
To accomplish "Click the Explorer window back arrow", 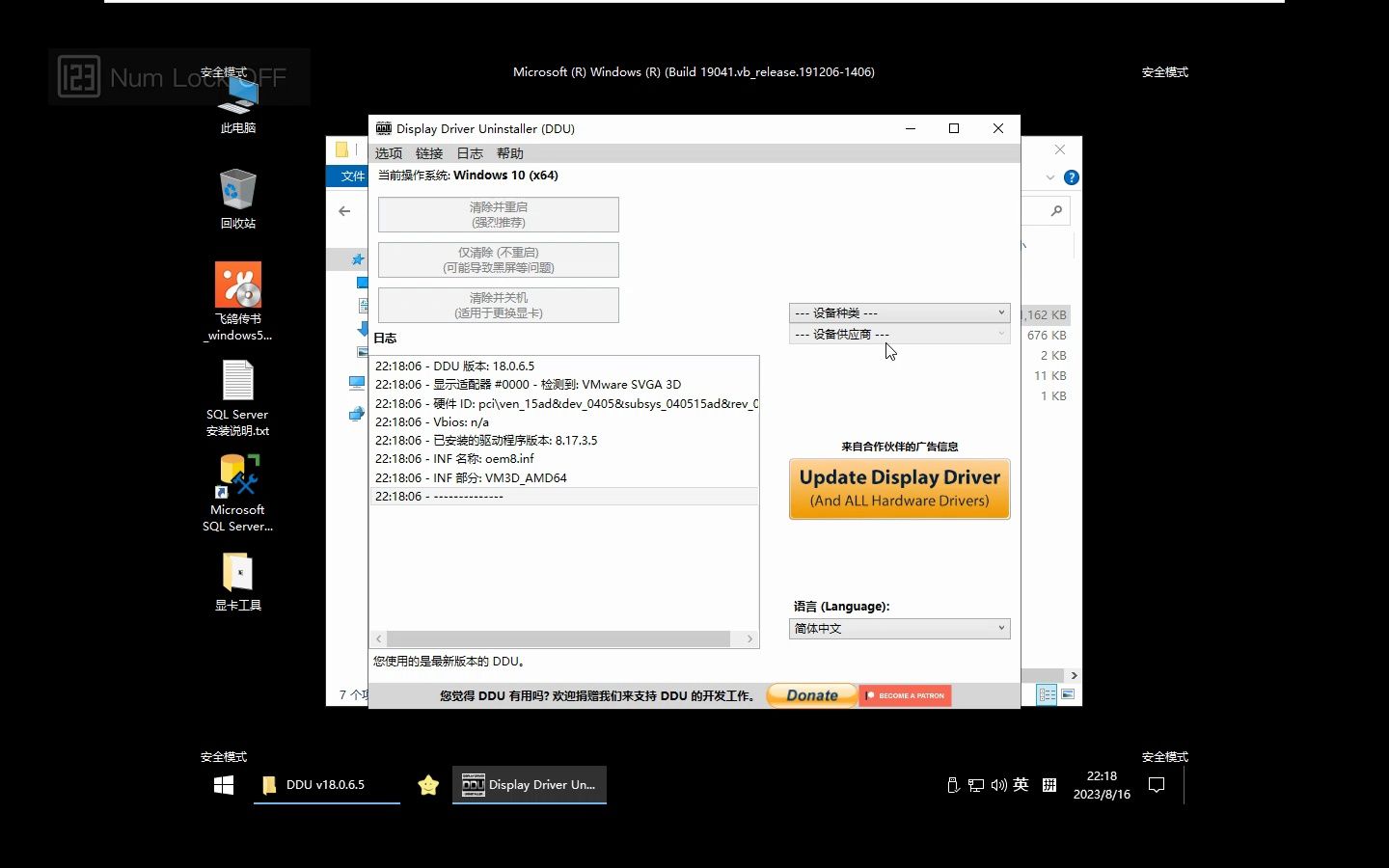I will pos(344,211).
